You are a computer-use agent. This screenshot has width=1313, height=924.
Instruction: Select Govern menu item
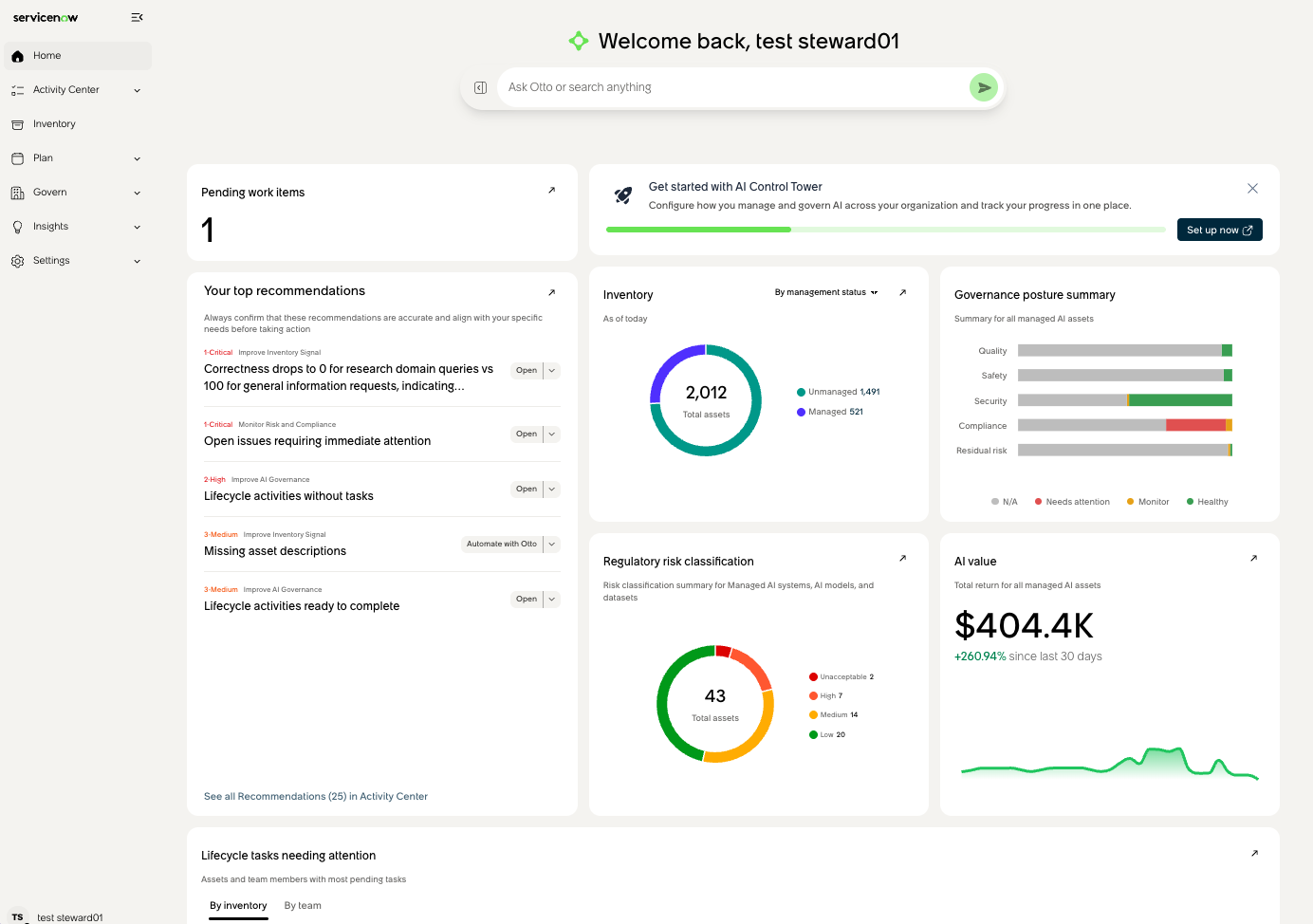(x=78, y=193)
